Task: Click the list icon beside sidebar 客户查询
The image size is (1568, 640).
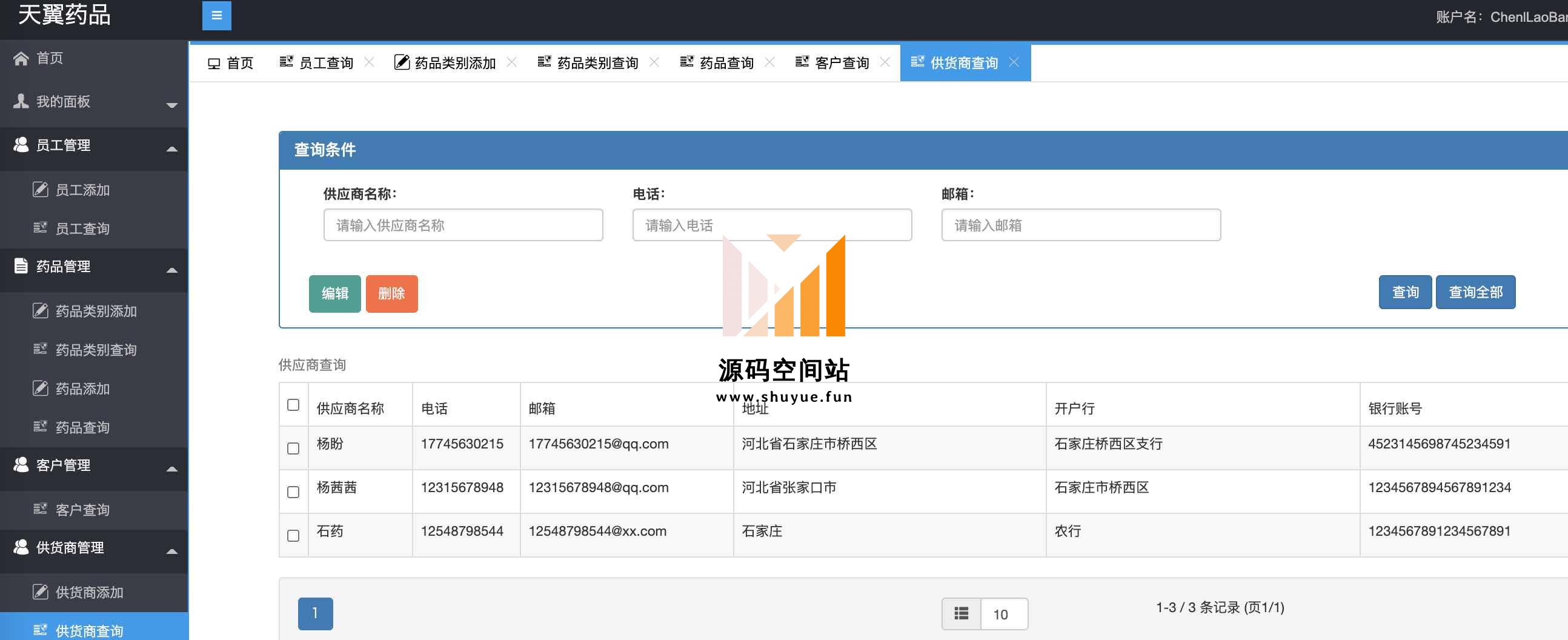Action: [x=40, y=509]
